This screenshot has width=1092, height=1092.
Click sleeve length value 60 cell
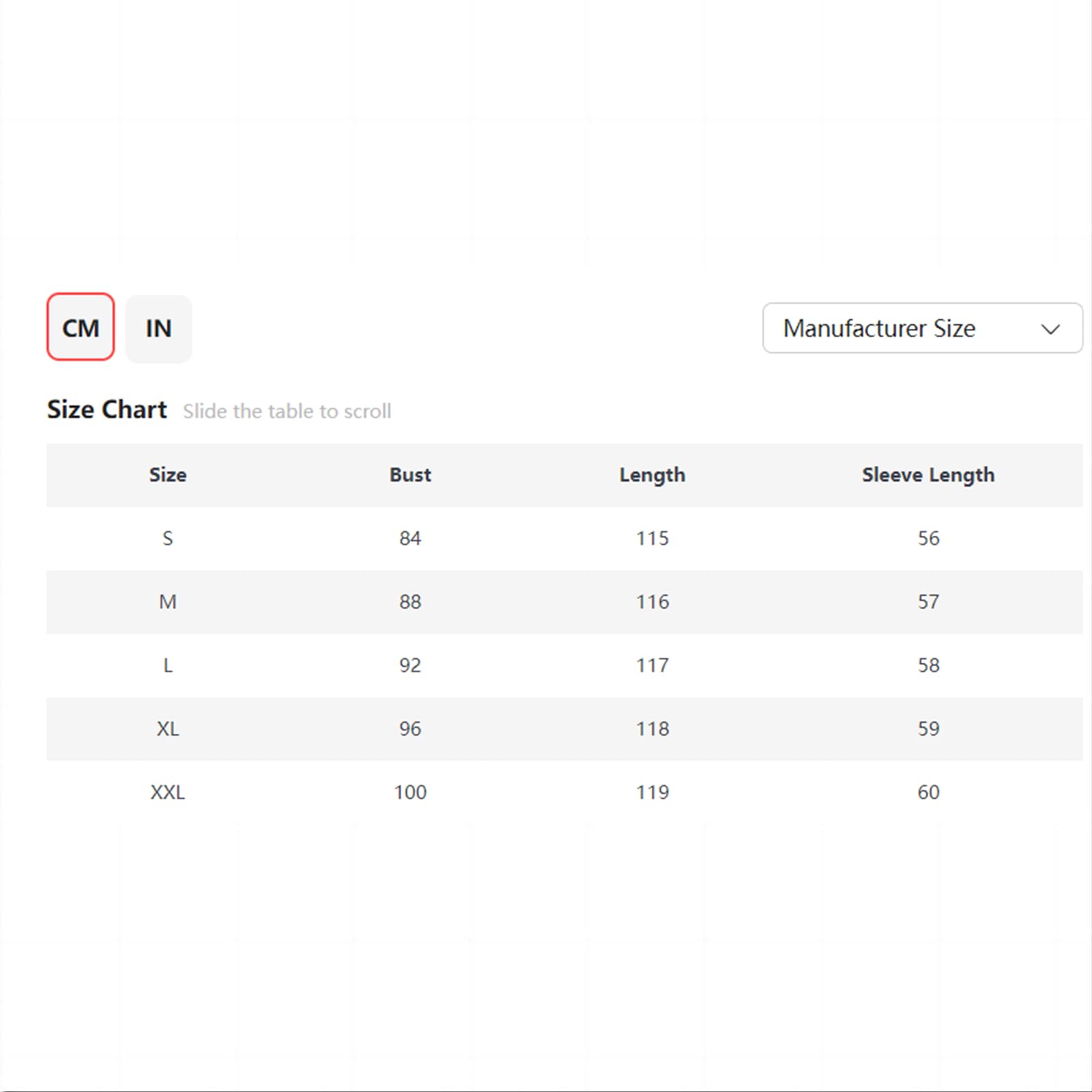[928, 792]
